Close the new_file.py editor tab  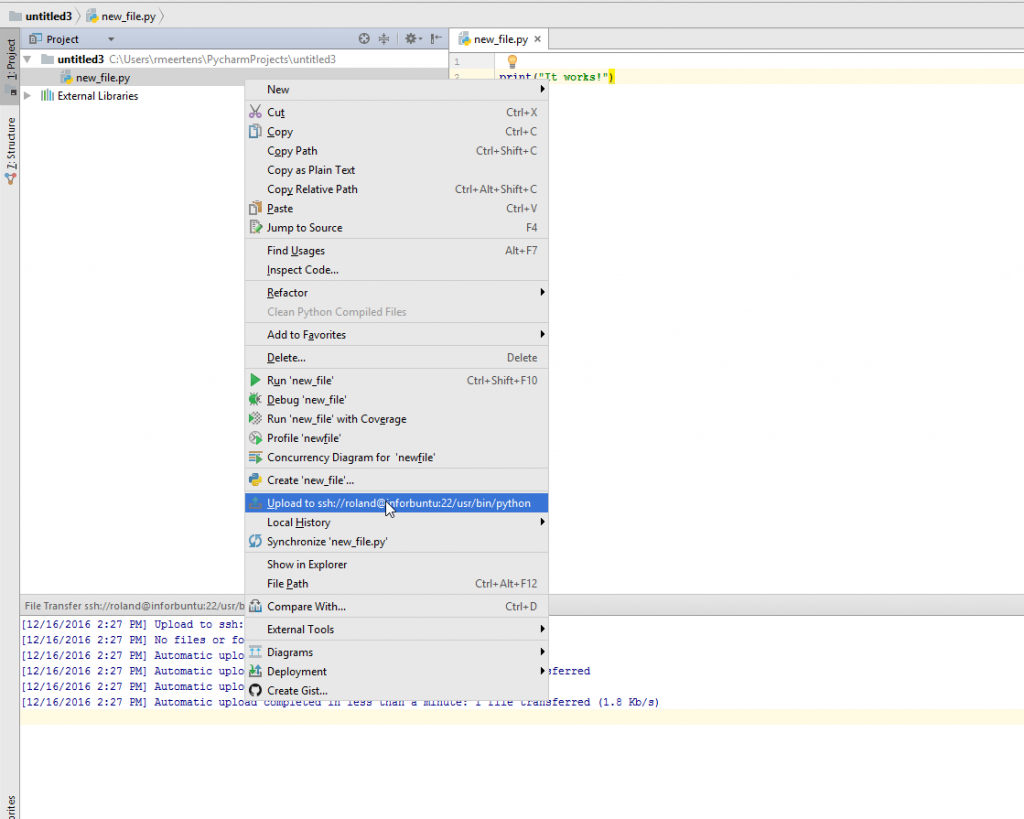tap(537, 39)
